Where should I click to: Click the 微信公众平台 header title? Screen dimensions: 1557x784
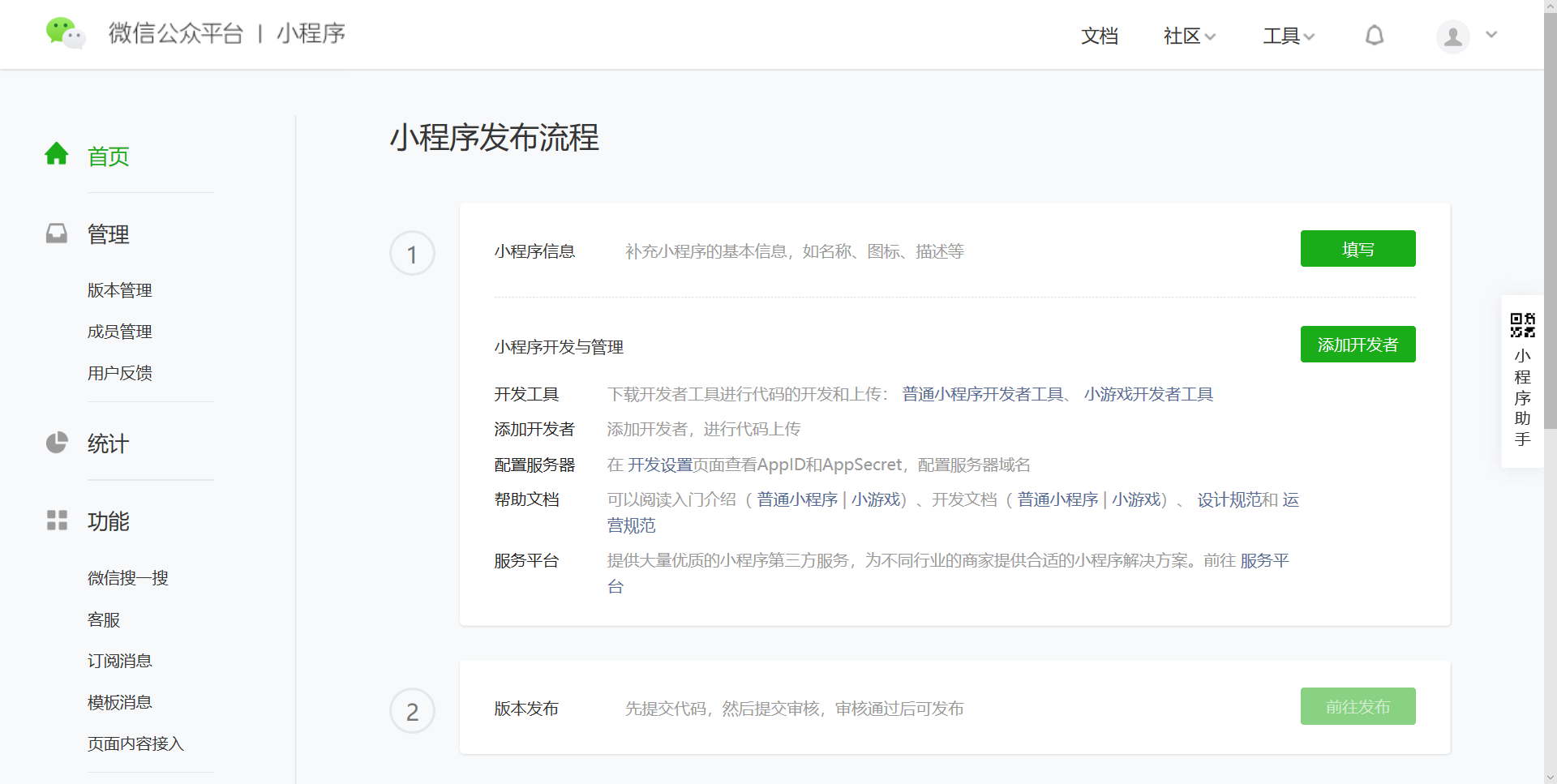176,33
